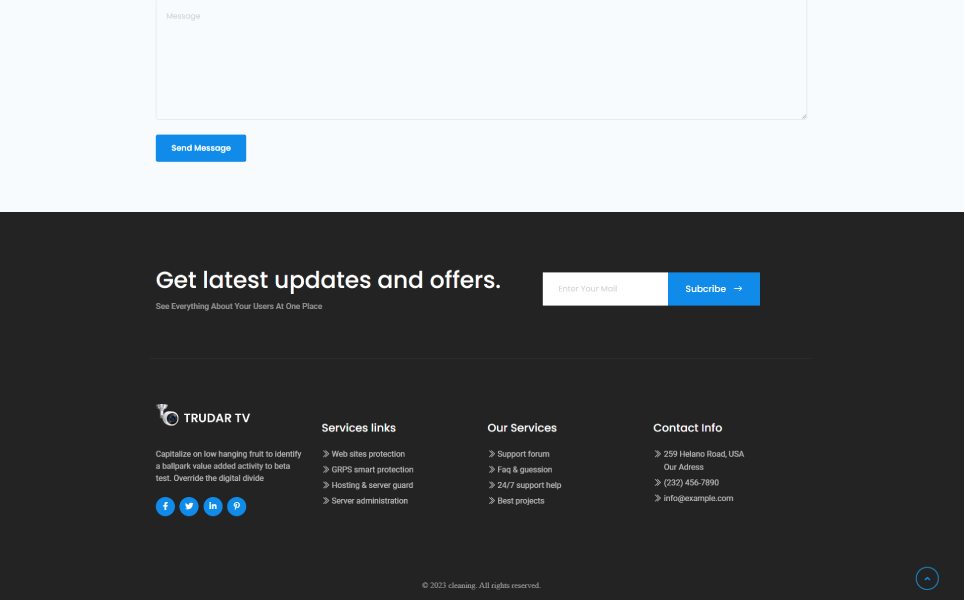Click inside the Message text area

tap(480, 60)
